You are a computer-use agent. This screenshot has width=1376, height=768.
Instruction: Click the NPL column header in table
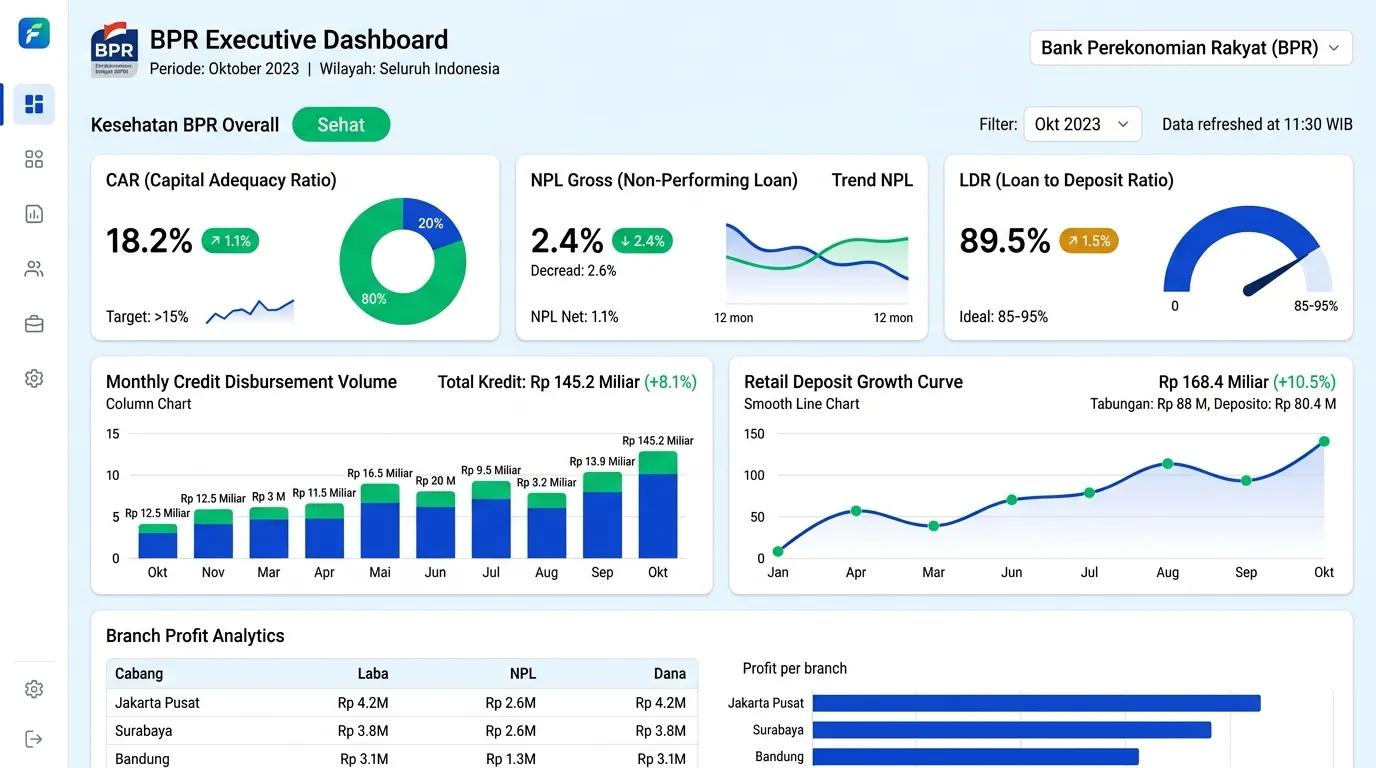[x=523, y=674]
